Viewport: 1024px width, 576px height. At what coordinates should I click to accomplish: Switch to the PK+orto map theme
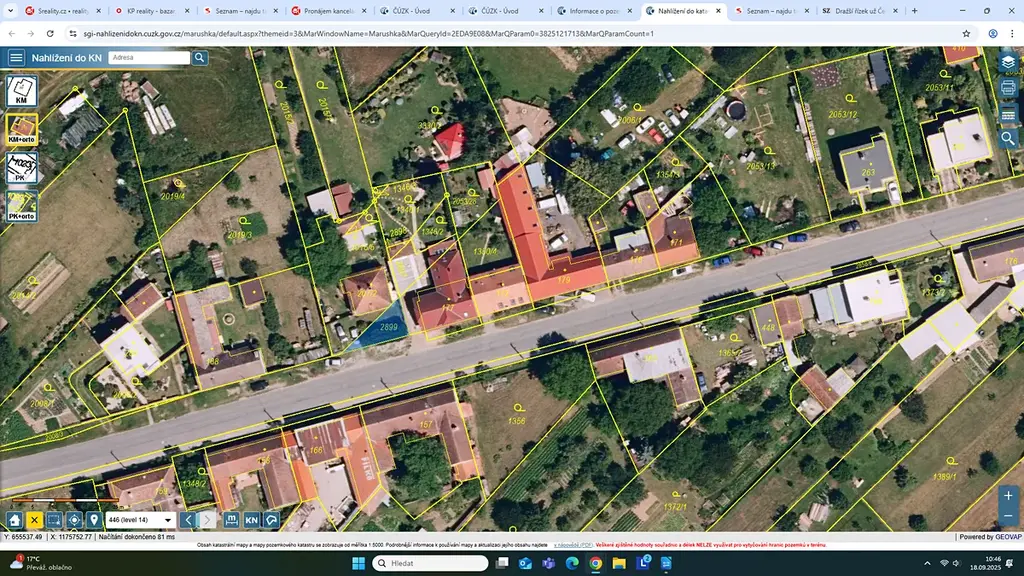(22, 206)
